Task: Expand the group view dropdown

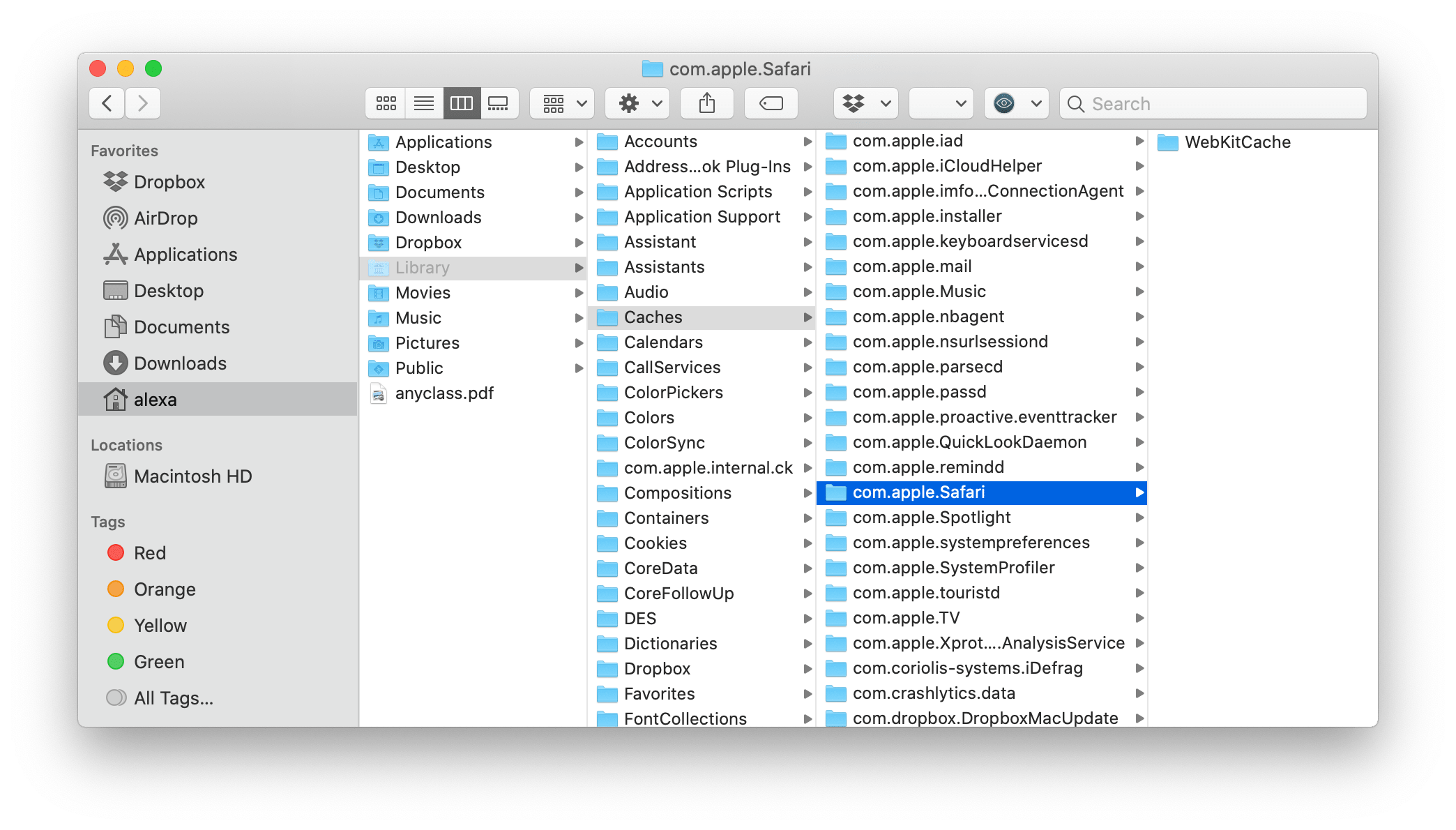Action: (x=562, y=104)
